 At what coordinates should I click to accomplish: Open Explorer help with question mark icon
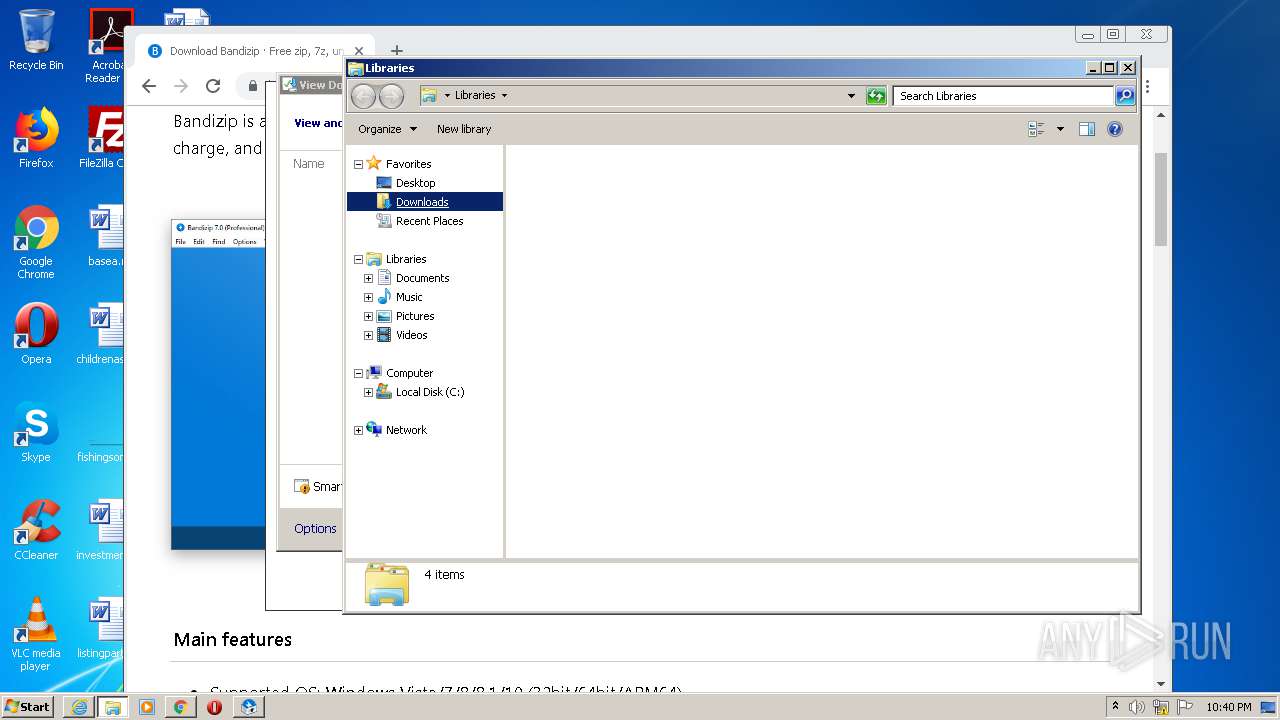(1115, 129)
